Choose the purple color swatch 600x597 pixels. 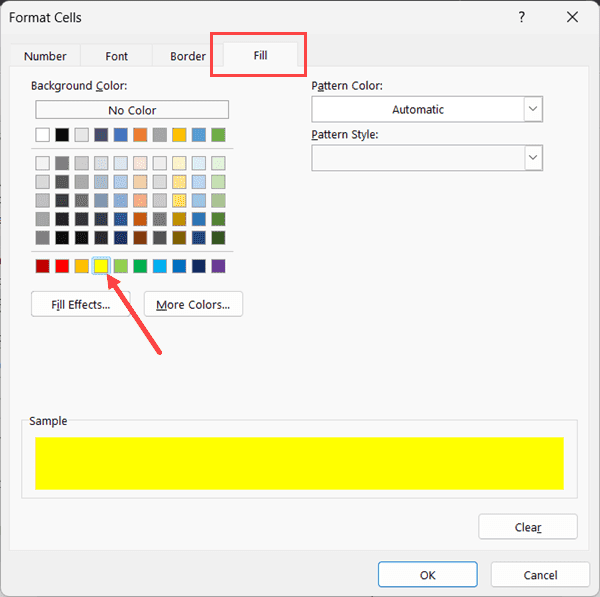pos(218,266)
